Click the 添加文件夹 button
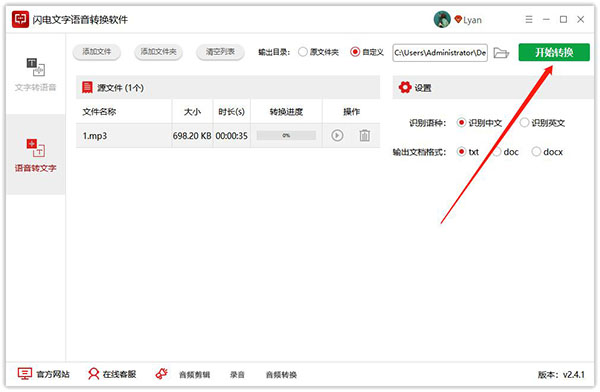This screenshot has width=600, height=392. point(158,52)
